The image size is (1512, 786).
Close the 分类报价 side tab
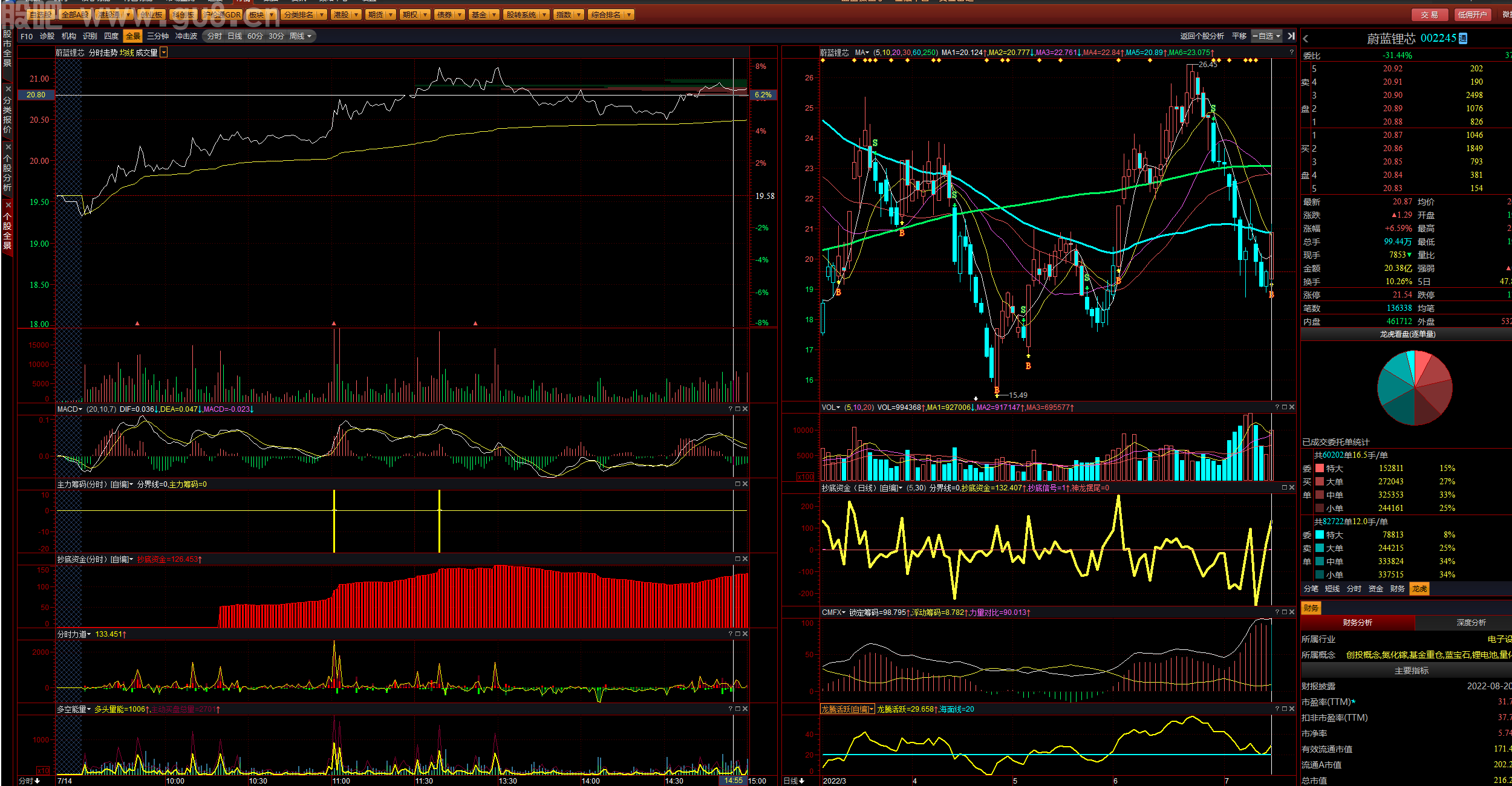8,89
